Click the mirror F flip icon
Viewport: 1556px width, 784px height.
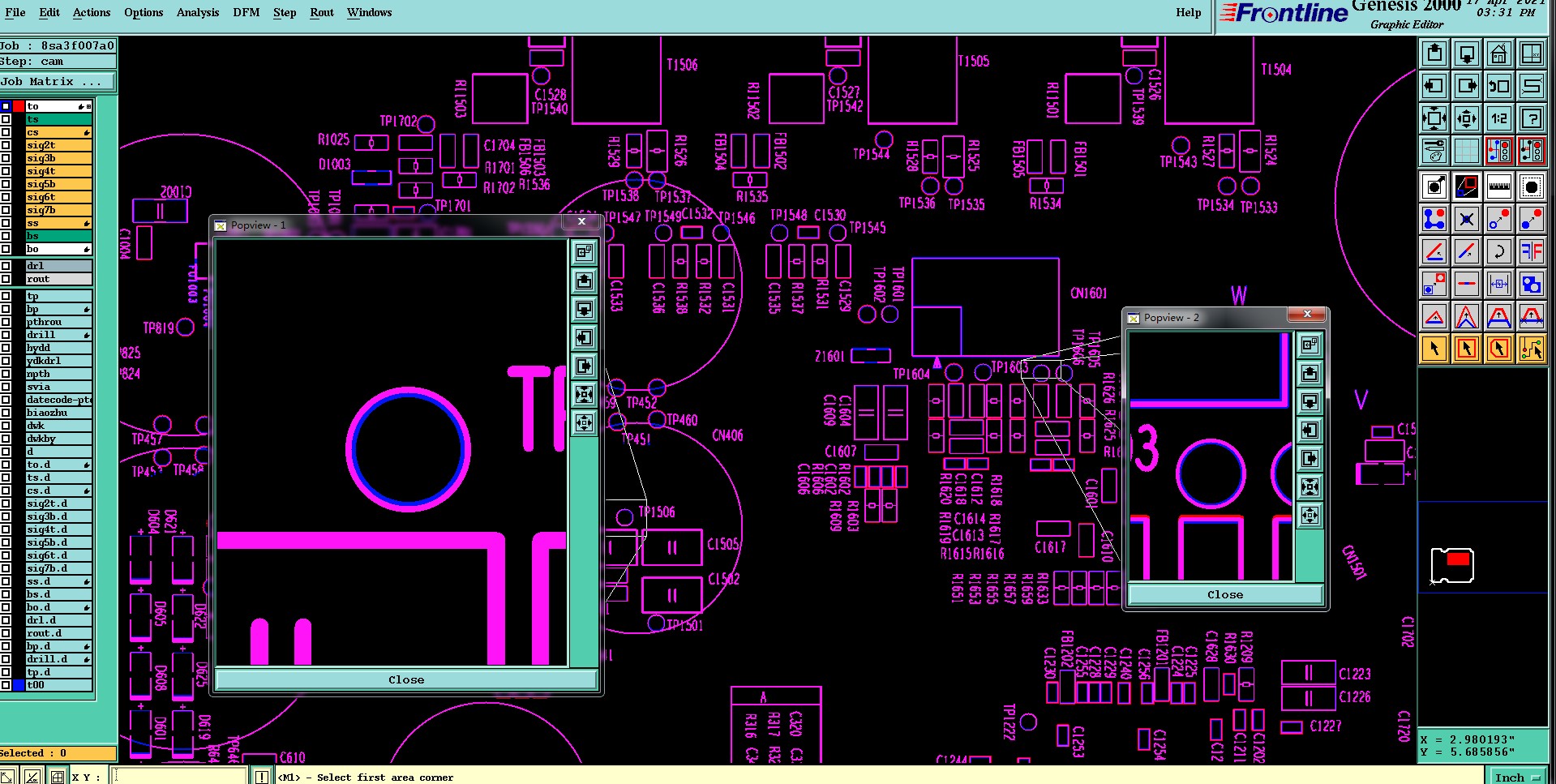coord(1531,251)
